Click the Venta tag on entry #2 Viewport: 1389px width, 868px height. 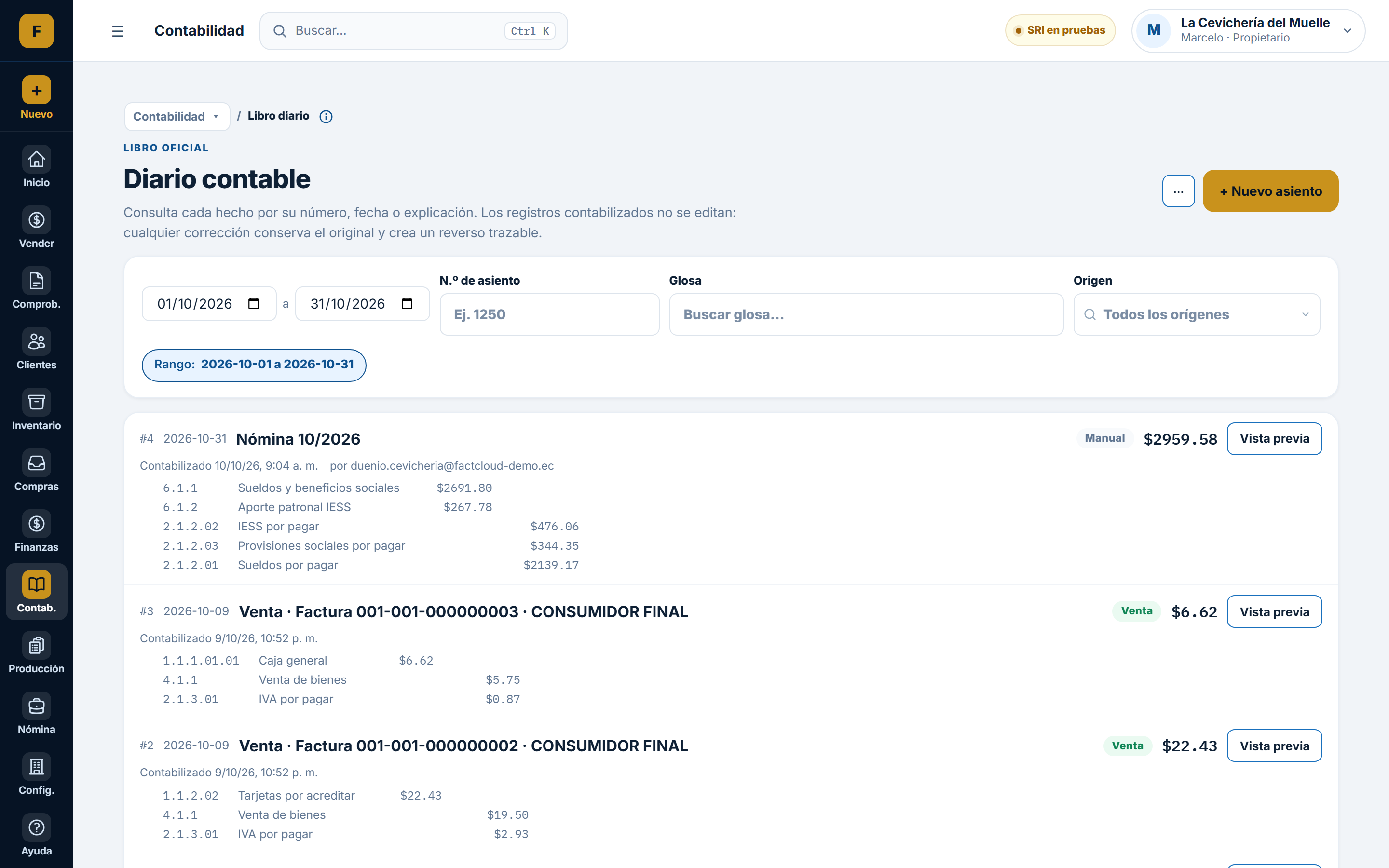click(1127, 746)
